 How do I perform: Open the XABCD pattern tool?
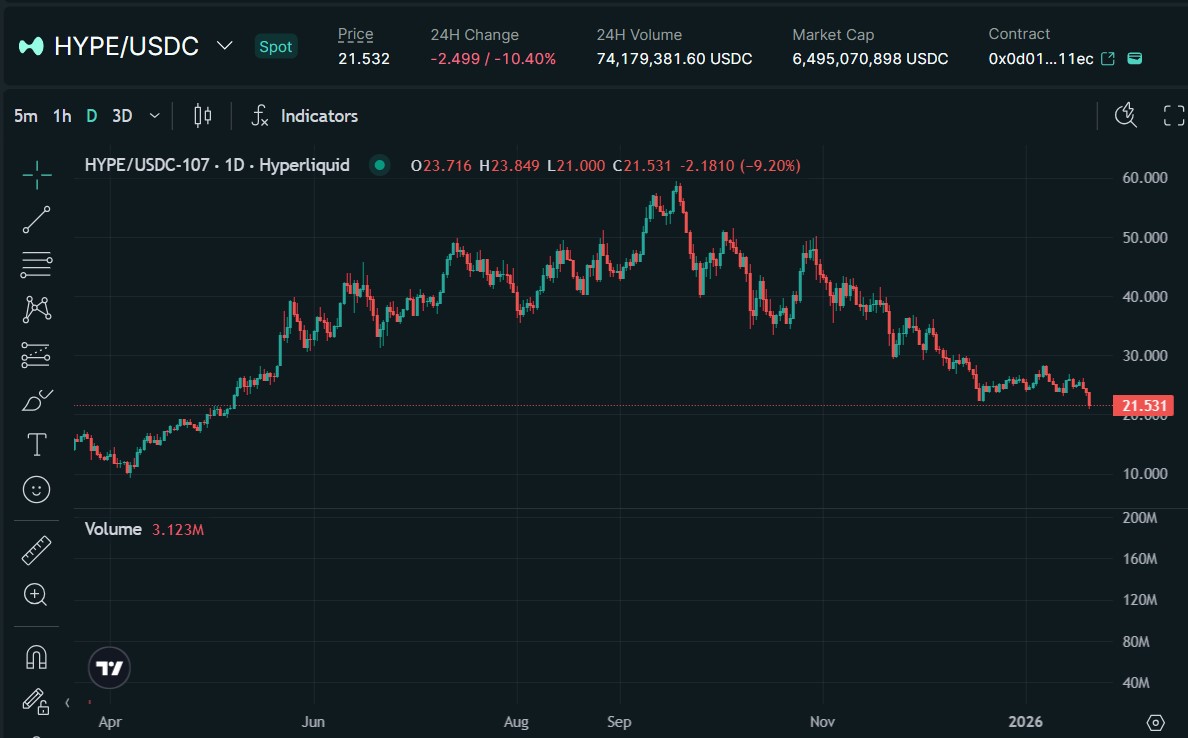tap(36, 309)
